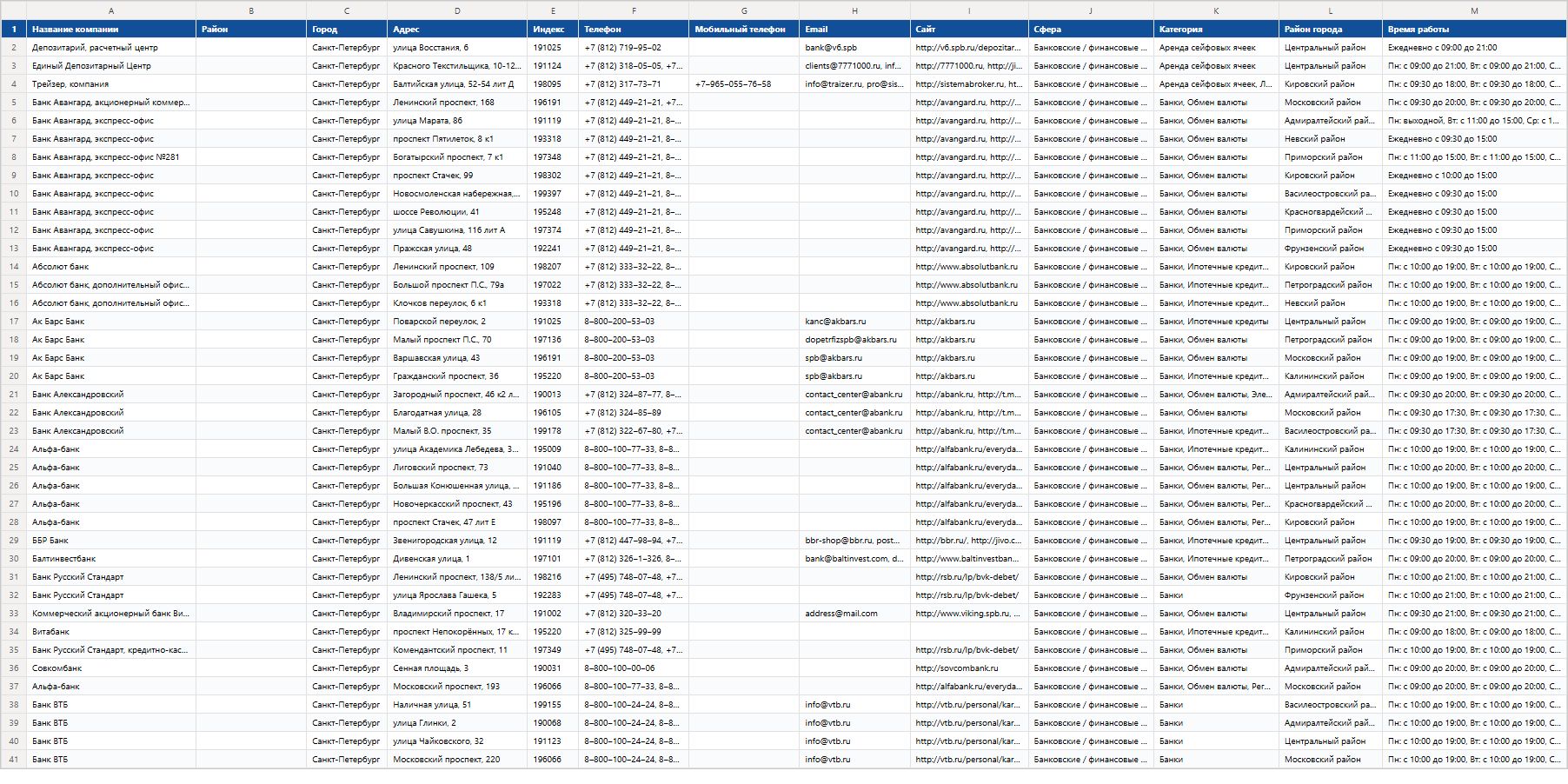The height and width of the screenshot is (784, 1568).
Task: Click the 'Сфера' header cell
Action: (x=1091, y=29)
